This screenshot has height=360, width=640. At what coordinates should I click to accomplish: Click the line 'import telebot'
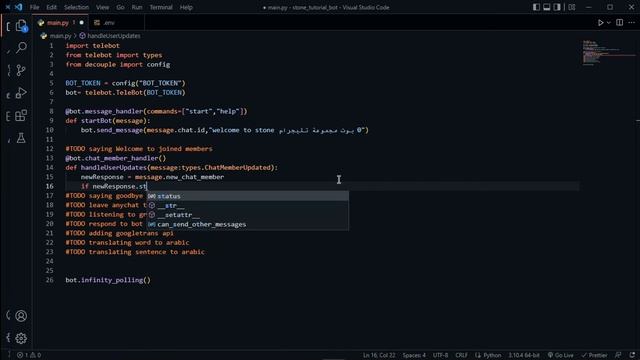click(93, 46)
